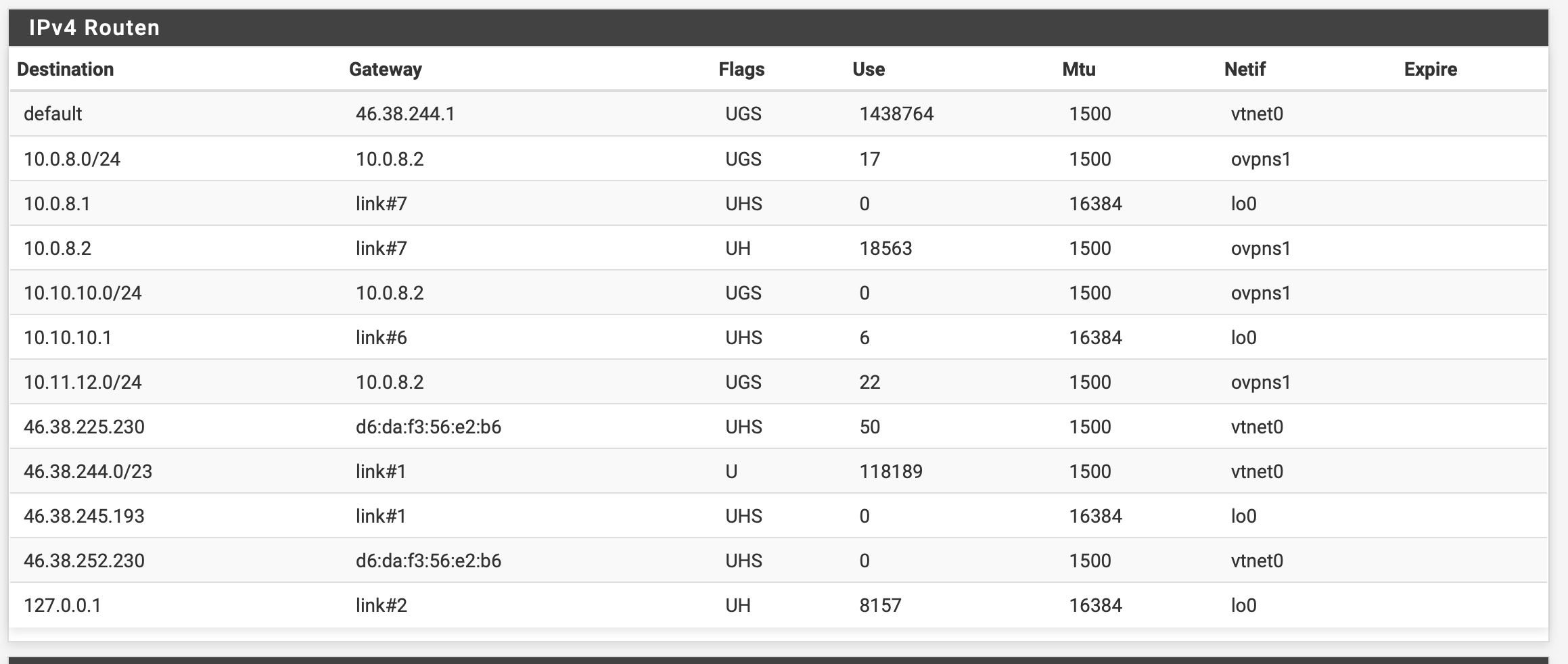Click the Destination column header
The height and width of the screenshot is (664, 1568).
point(65,69)
